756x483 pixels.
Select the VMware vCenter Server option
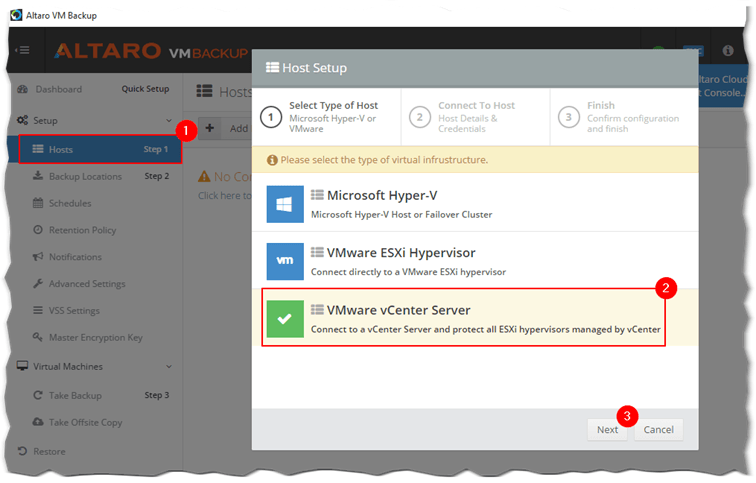[x=475, y=318]
